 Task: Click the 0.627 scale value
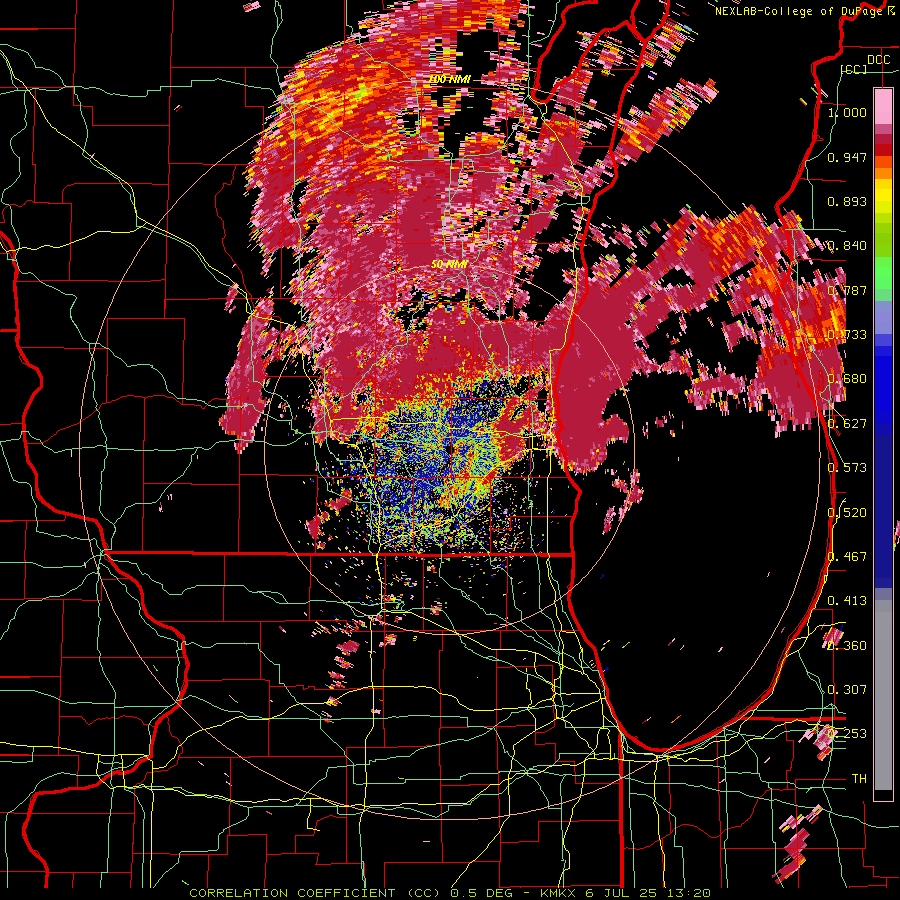click(847, 424)
